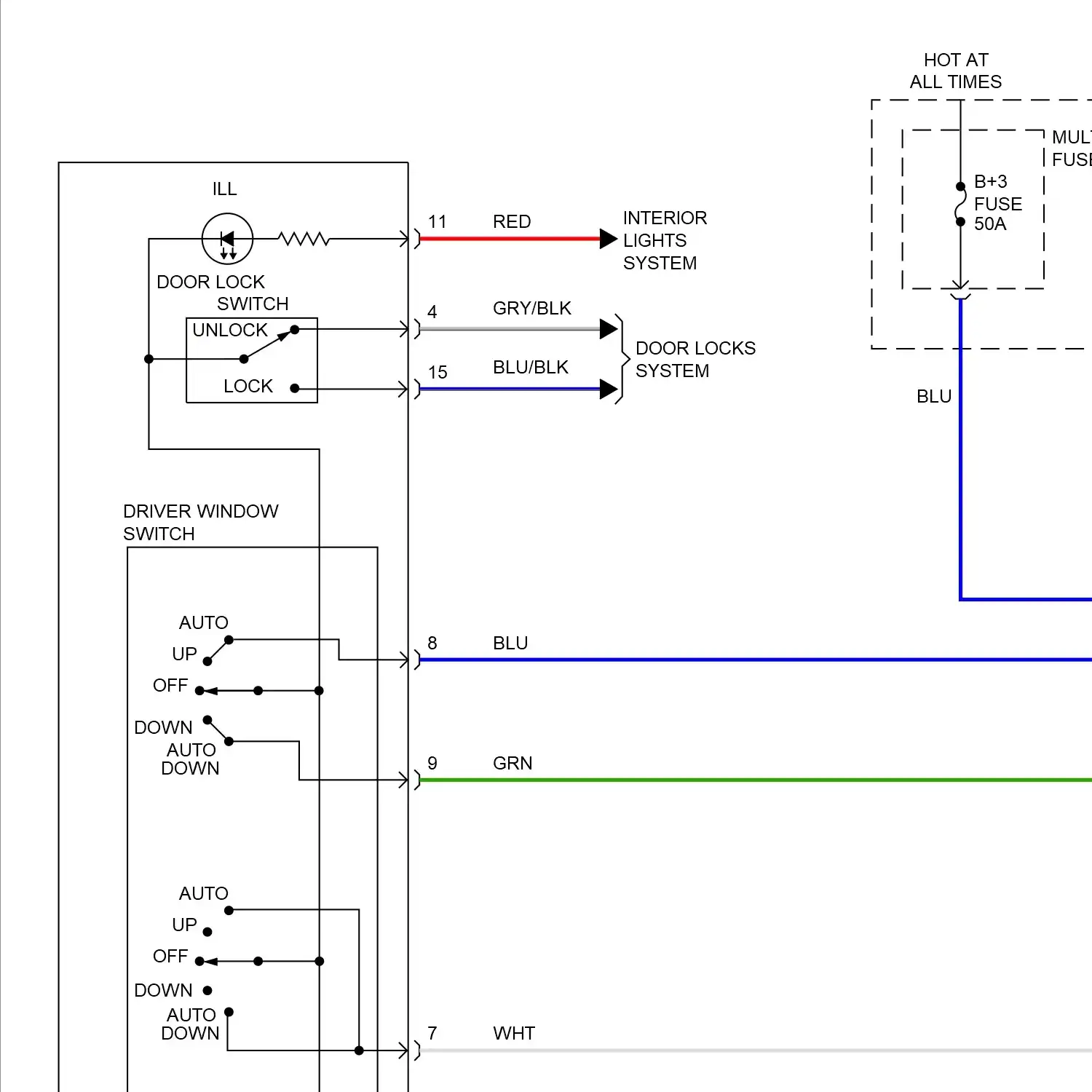Click the resistor zigzag symbol next to the LED
1092x1092 pixels.
pos(304,239)
